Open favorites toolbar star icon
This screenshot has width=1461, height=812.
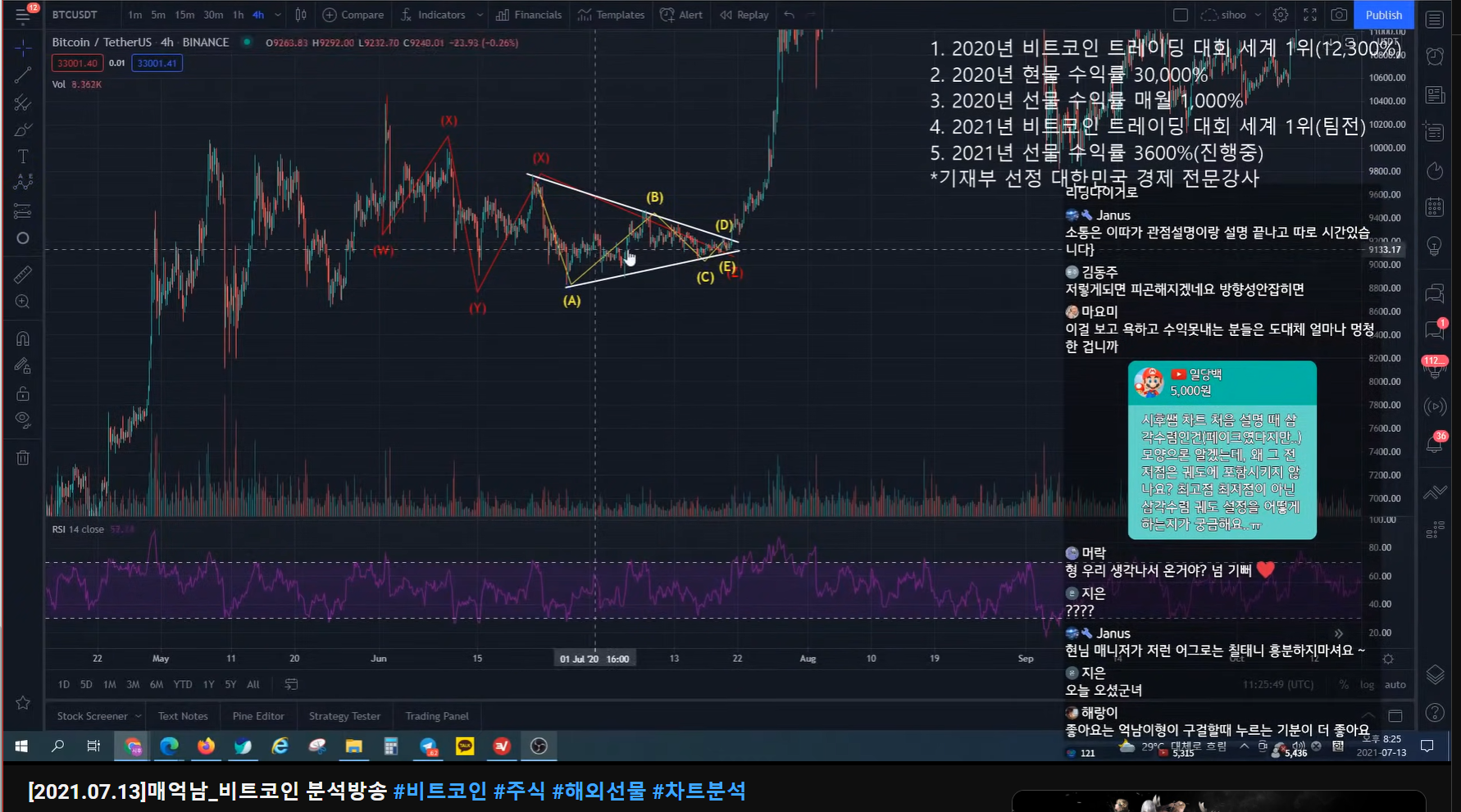point(23,702)
